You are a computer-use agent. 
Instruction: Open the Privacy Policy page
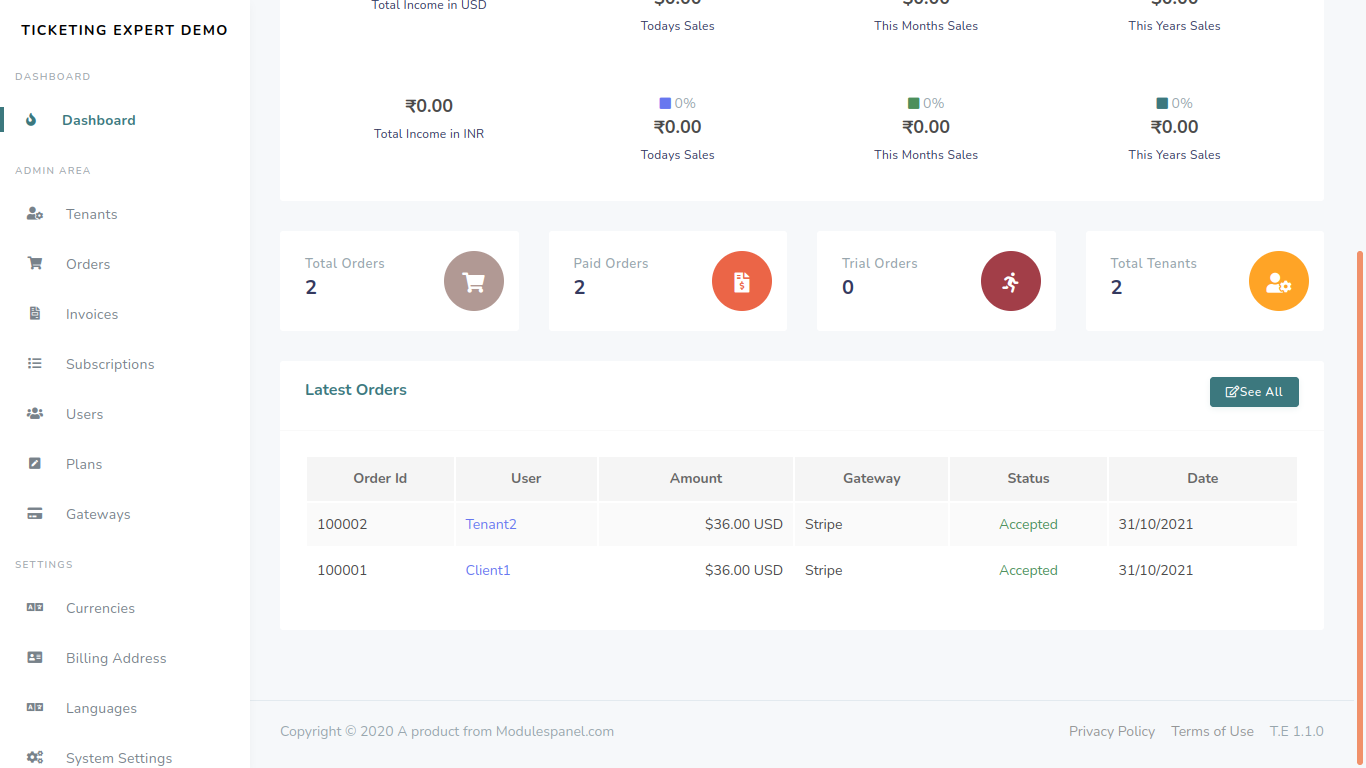point(1111,731)
